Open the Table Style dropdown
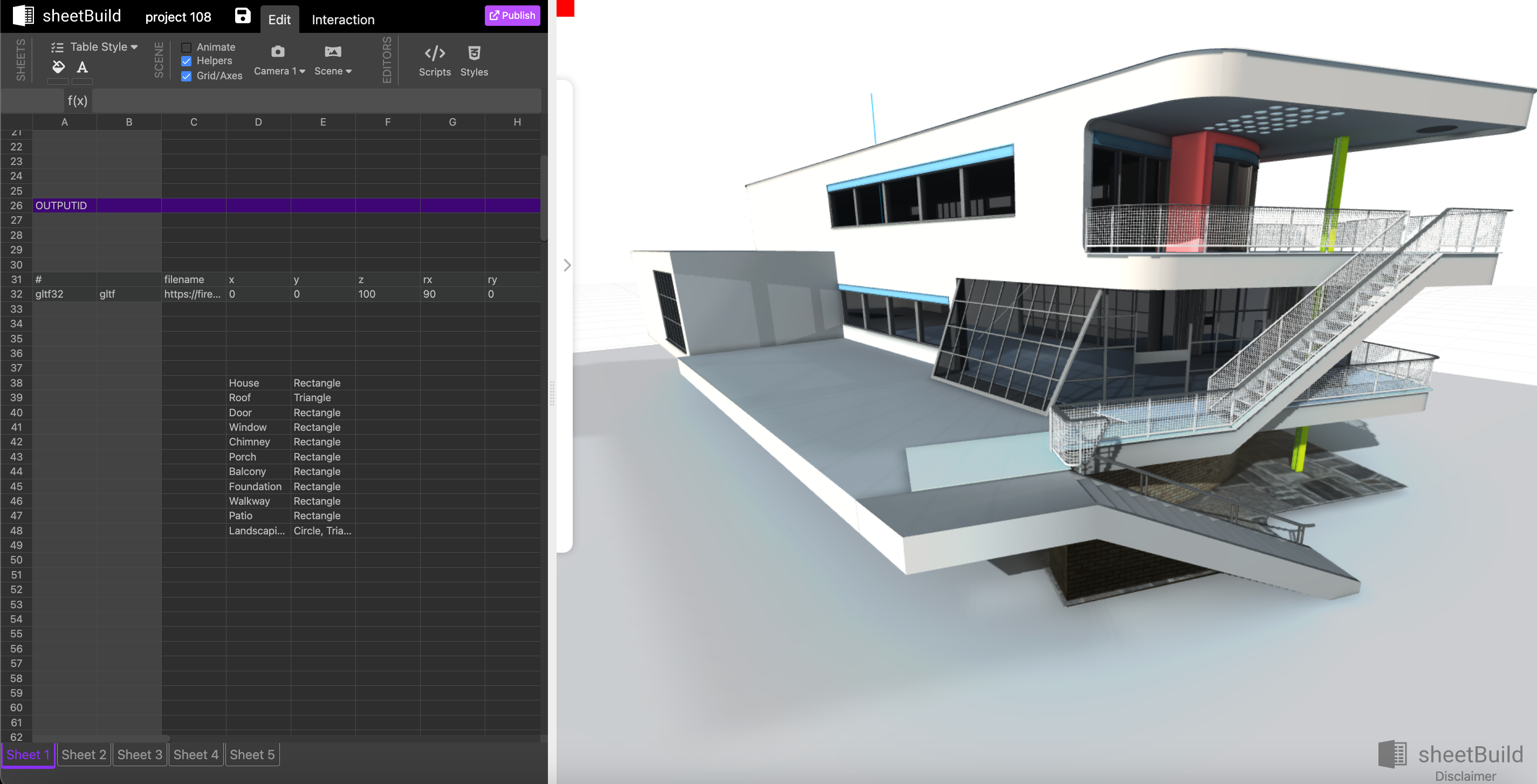The height and width of the screenshot is (784, 1537). [95, 46]
